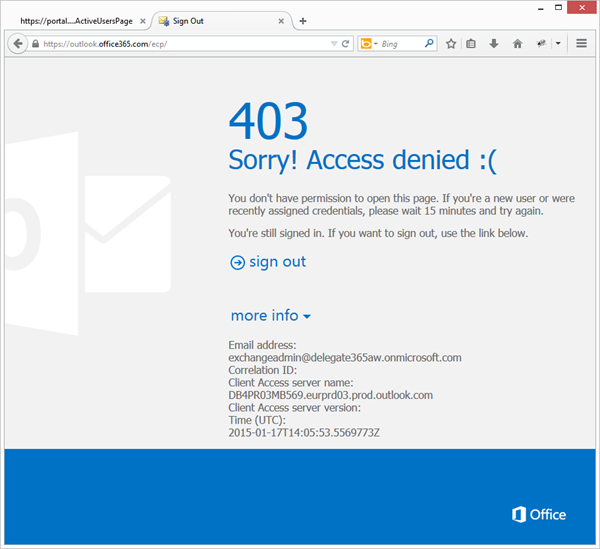
Task: Click the 403 error heading
Action: click(x=268, y=121)
